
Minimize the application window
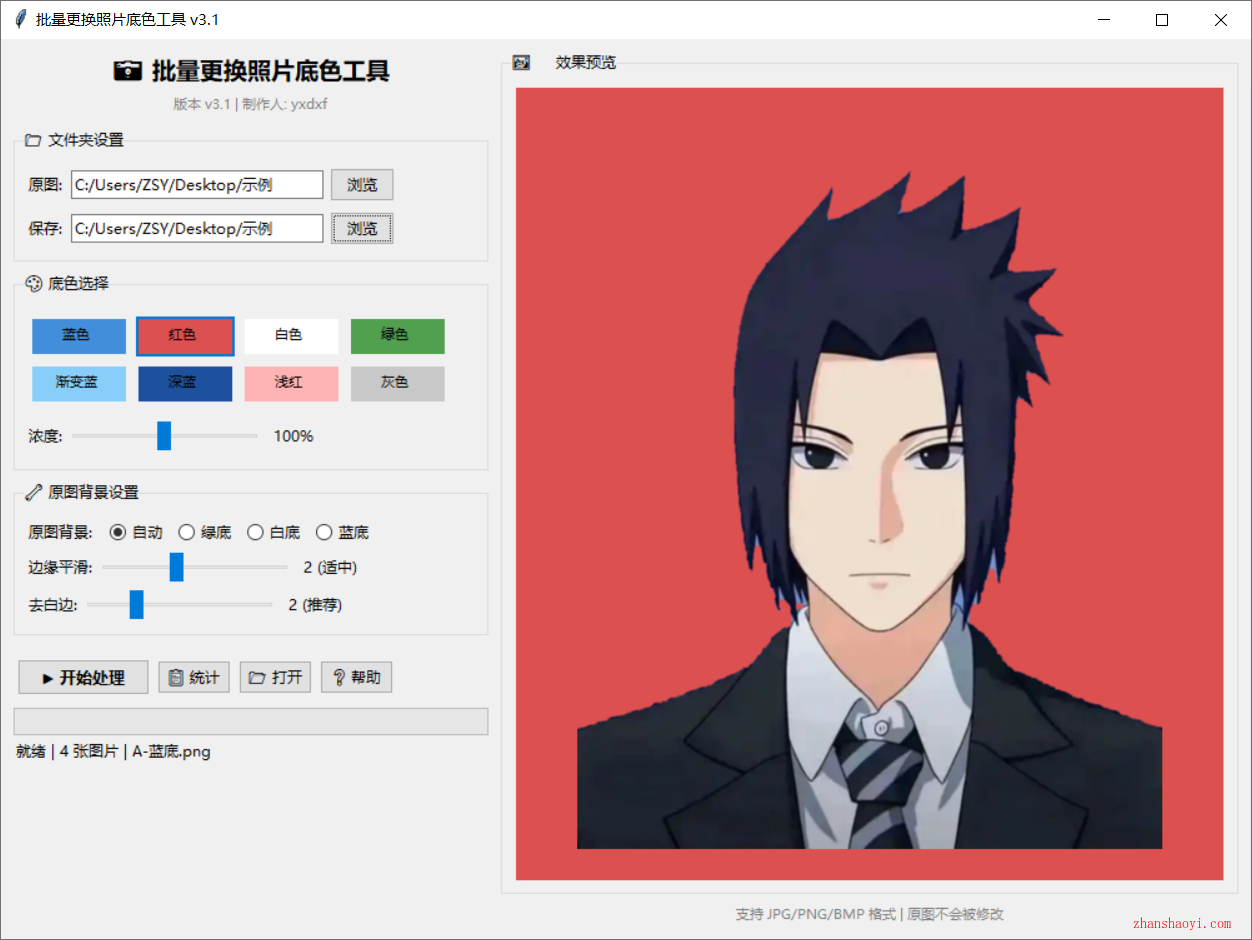point(1104,20)
